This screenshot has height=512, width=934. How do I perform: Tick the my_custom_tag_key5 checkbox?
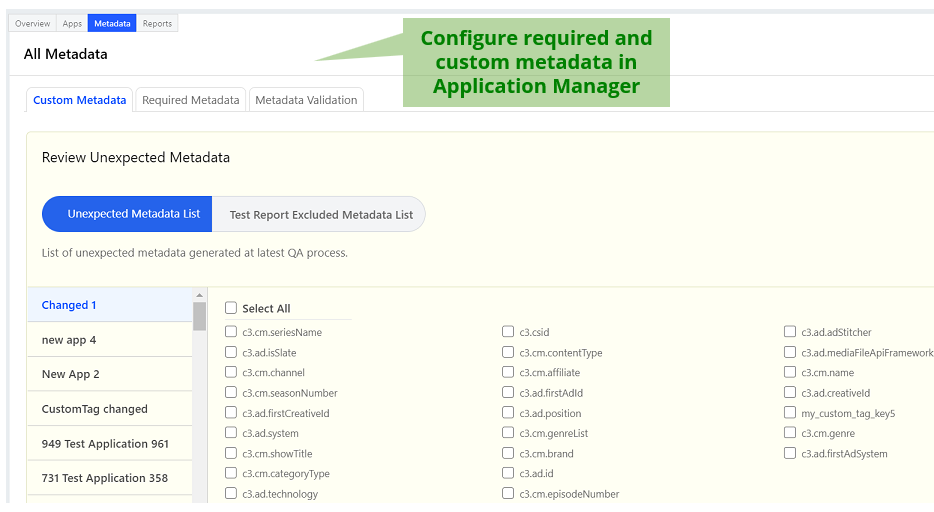tap(791, 413)
